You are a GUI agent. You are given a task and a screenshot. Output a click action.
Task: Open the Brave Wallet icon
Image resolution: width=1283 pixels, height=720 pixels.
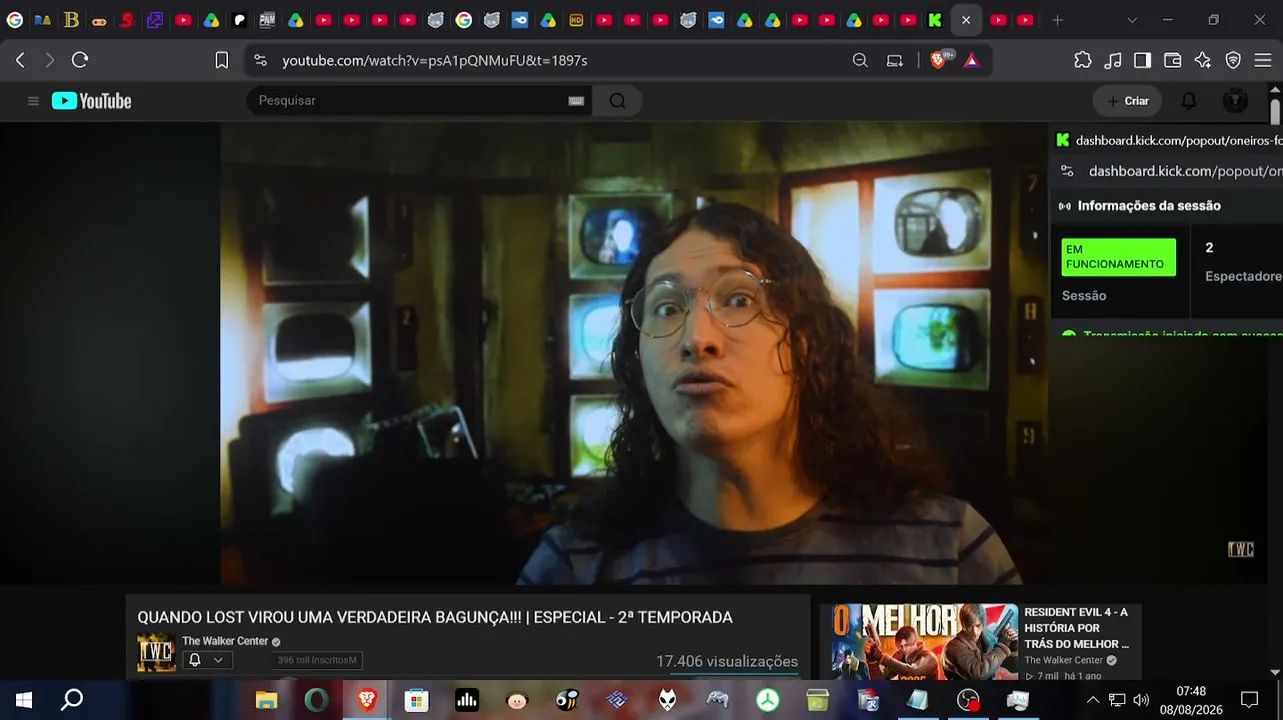click(1173, 60)
